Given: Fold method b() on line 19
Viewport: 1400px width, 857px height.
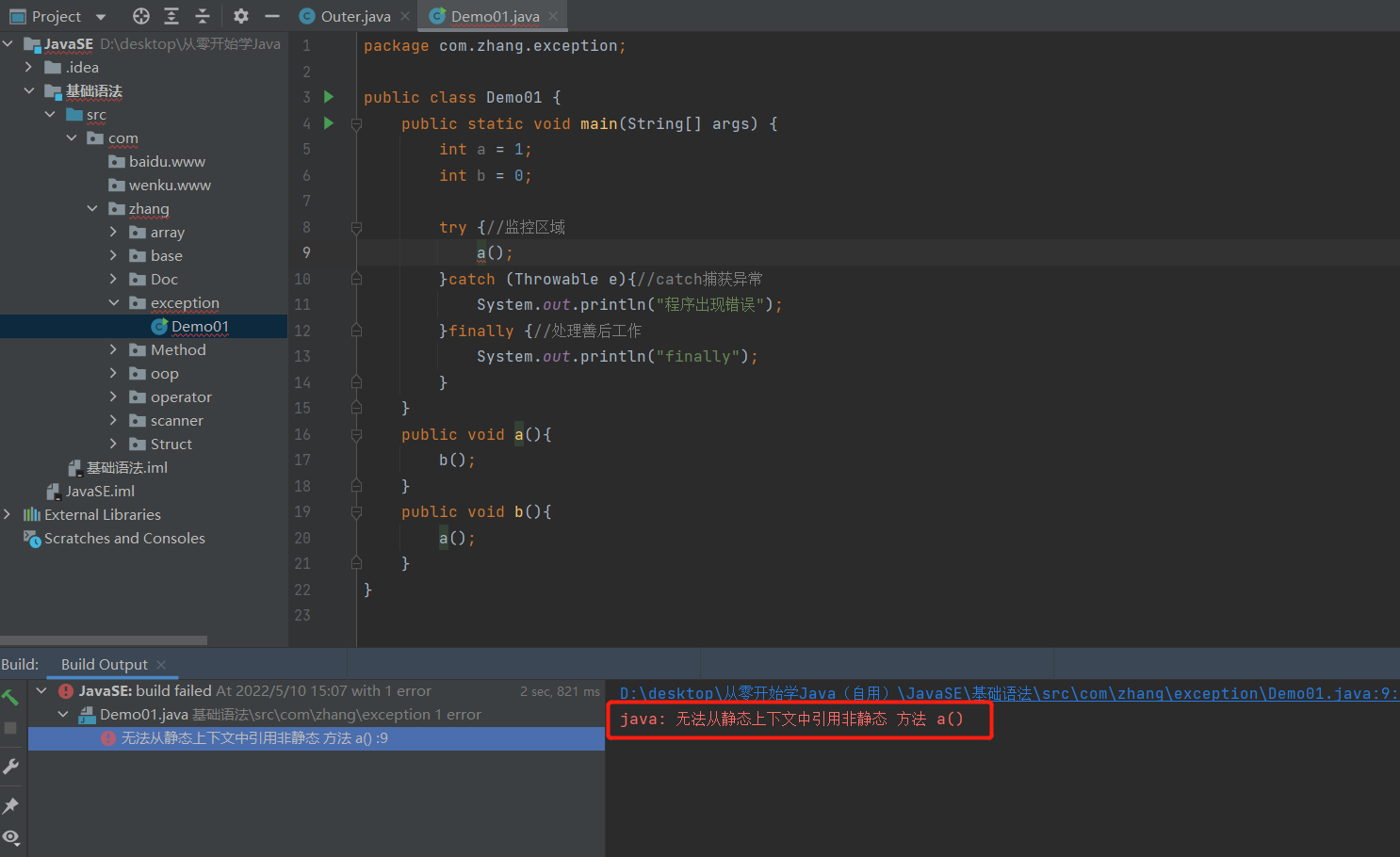Looking at the screenshot, I should [x=356, y=512].
